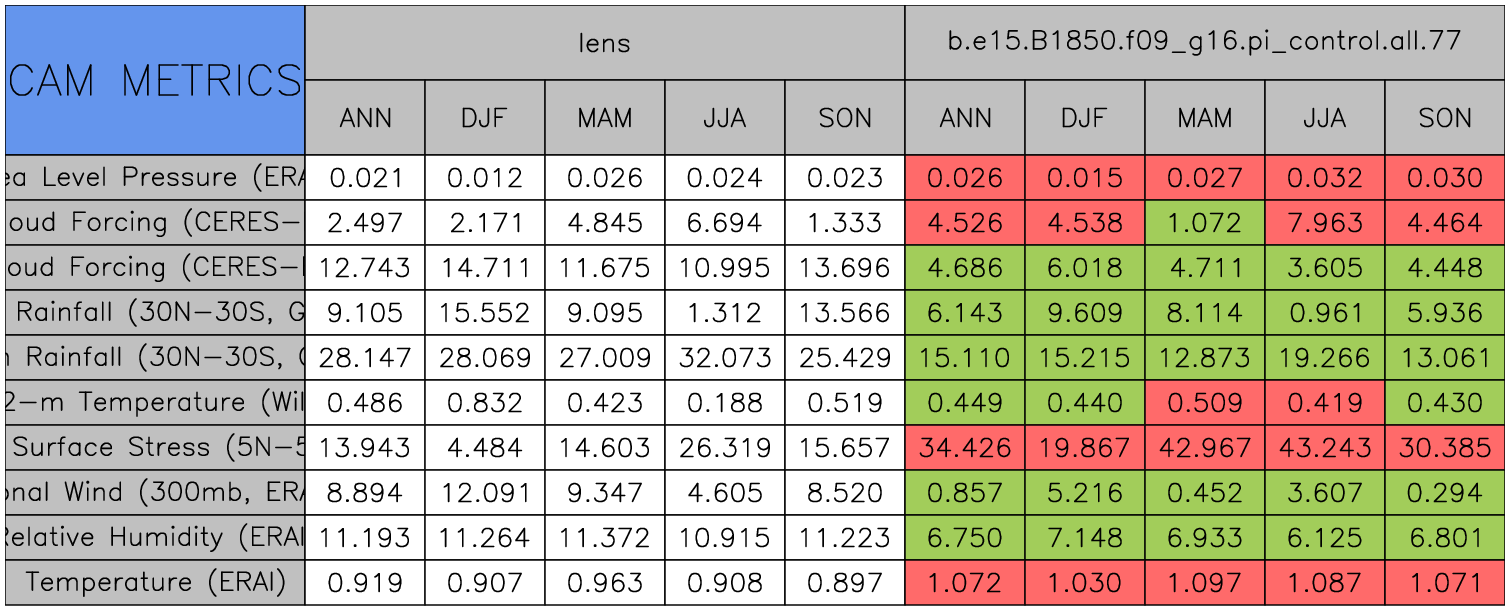The width and height of the screenshot is (1510, 611).
Task: Select the DJF column header under lens
Action: [x=484, y=118]
